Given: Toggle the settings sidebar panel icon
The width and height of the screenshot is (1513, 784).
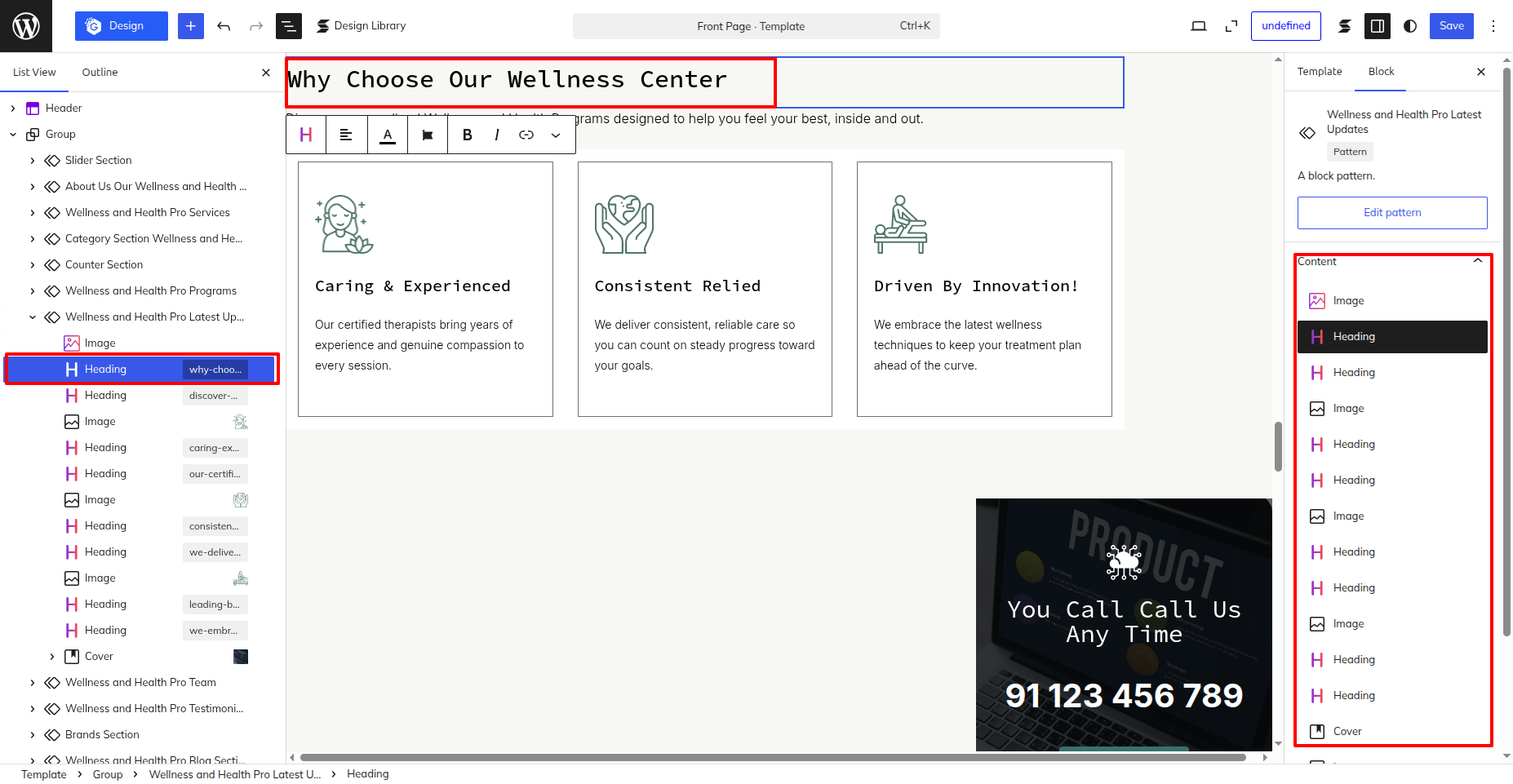Looking at the screenshot, I should point(1378,26).
